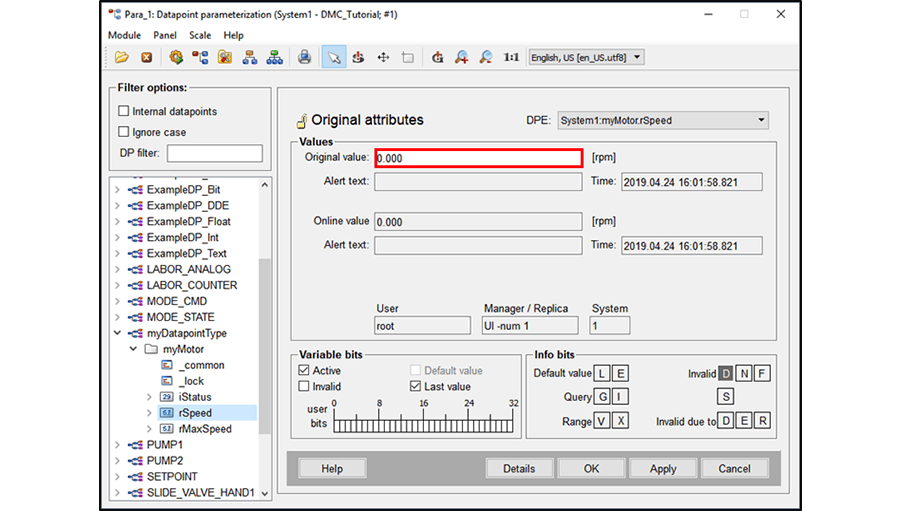Click the zoom out magnifier icon
900x511 pixels.
tap(486, 58)
